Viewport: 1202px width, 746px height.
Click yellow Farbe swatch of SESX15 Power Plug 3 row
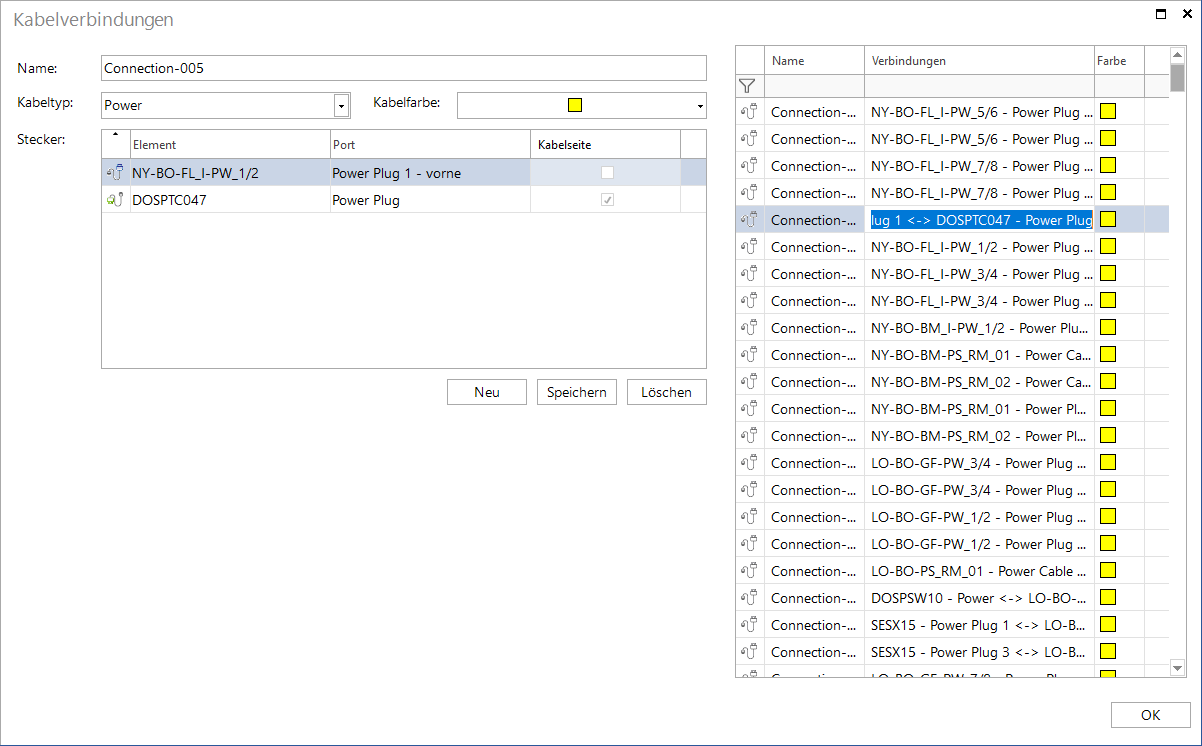(x=1108, y=651)
